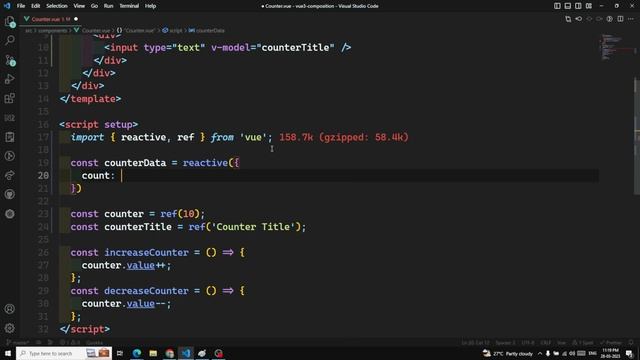Click 'ref(10)' on the counter line
Screen dimensions: 640x360
[x=180, y=214]
